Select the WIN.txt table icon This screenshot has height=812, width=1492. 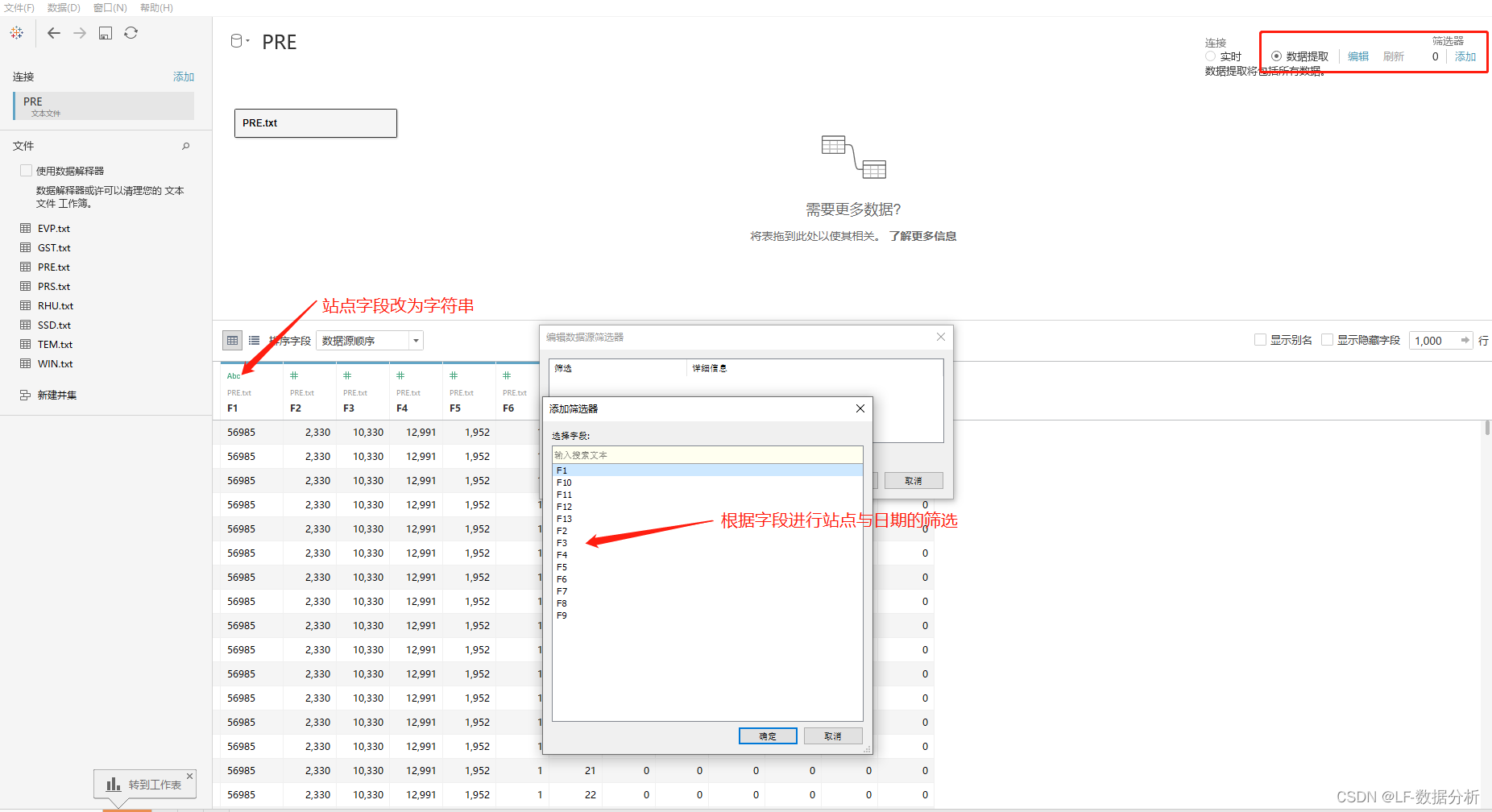click(25, 363)
